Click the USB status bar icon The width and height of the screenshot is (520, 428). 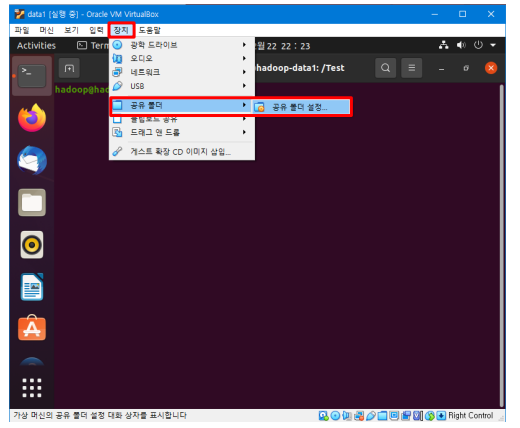[x=371, y=416]
